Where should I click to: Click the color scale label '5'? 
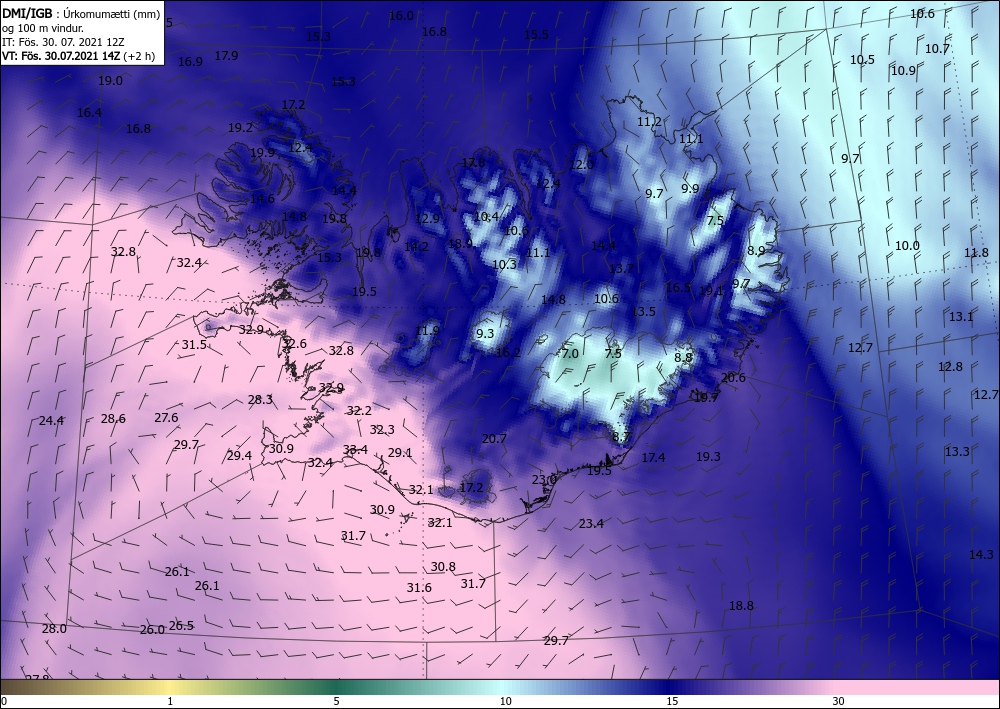point(336,702)
